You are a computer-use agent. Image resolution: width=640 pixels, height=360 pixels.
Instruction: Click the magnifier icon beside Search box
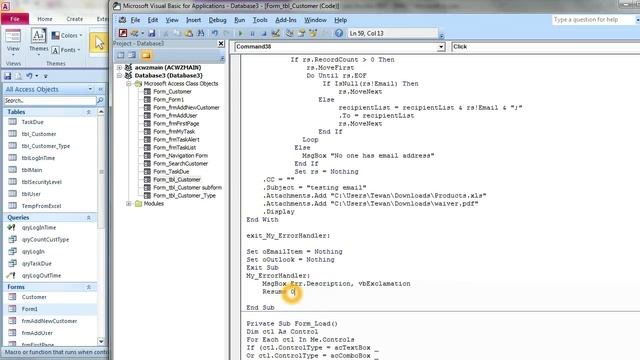click(100, 100)
